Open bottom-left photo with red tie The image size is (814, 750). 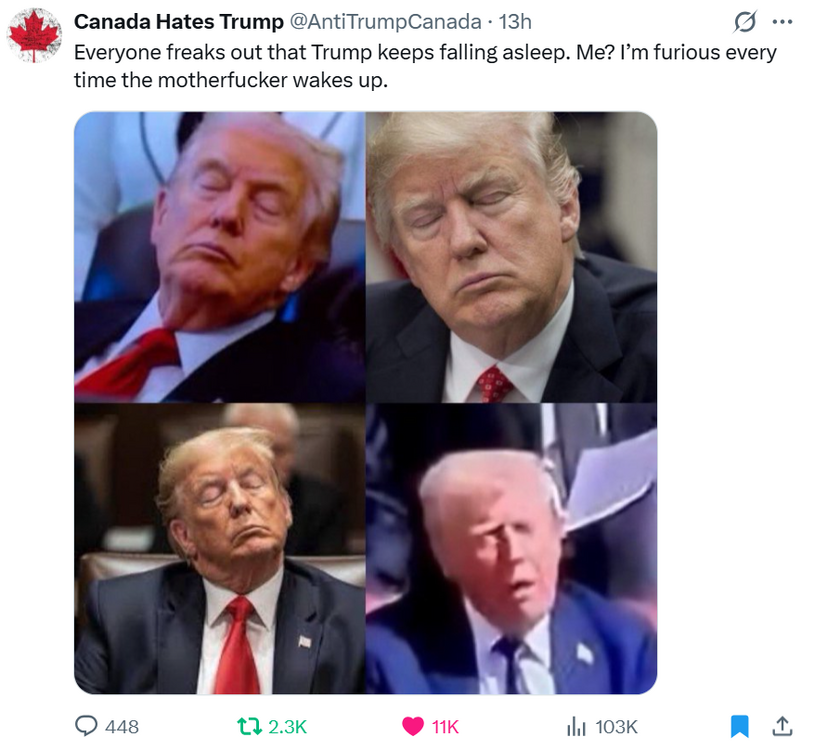pos(220,549)
